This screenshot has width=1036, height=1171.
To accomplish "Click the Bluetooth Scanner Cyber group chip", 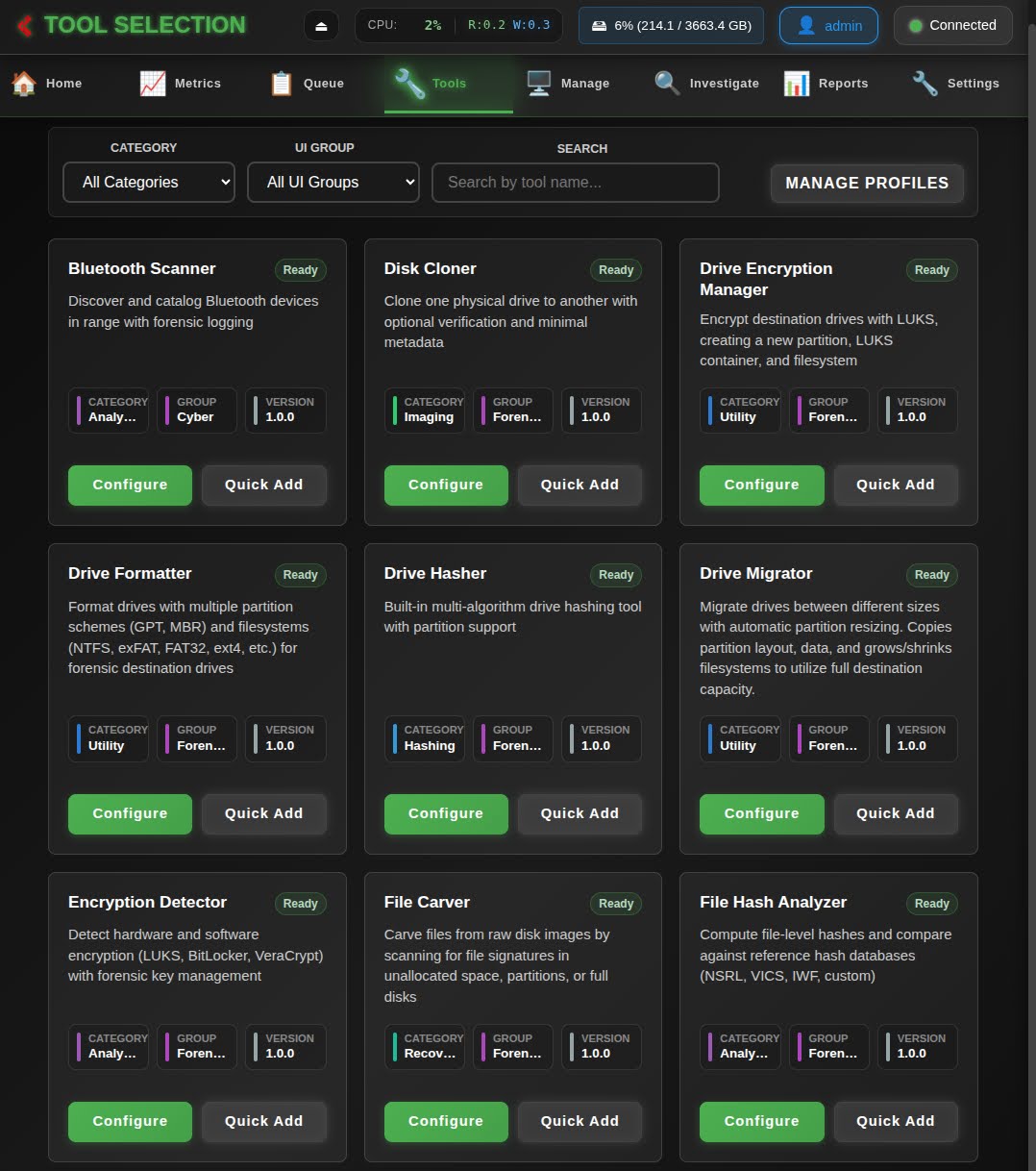I will 197,411.
